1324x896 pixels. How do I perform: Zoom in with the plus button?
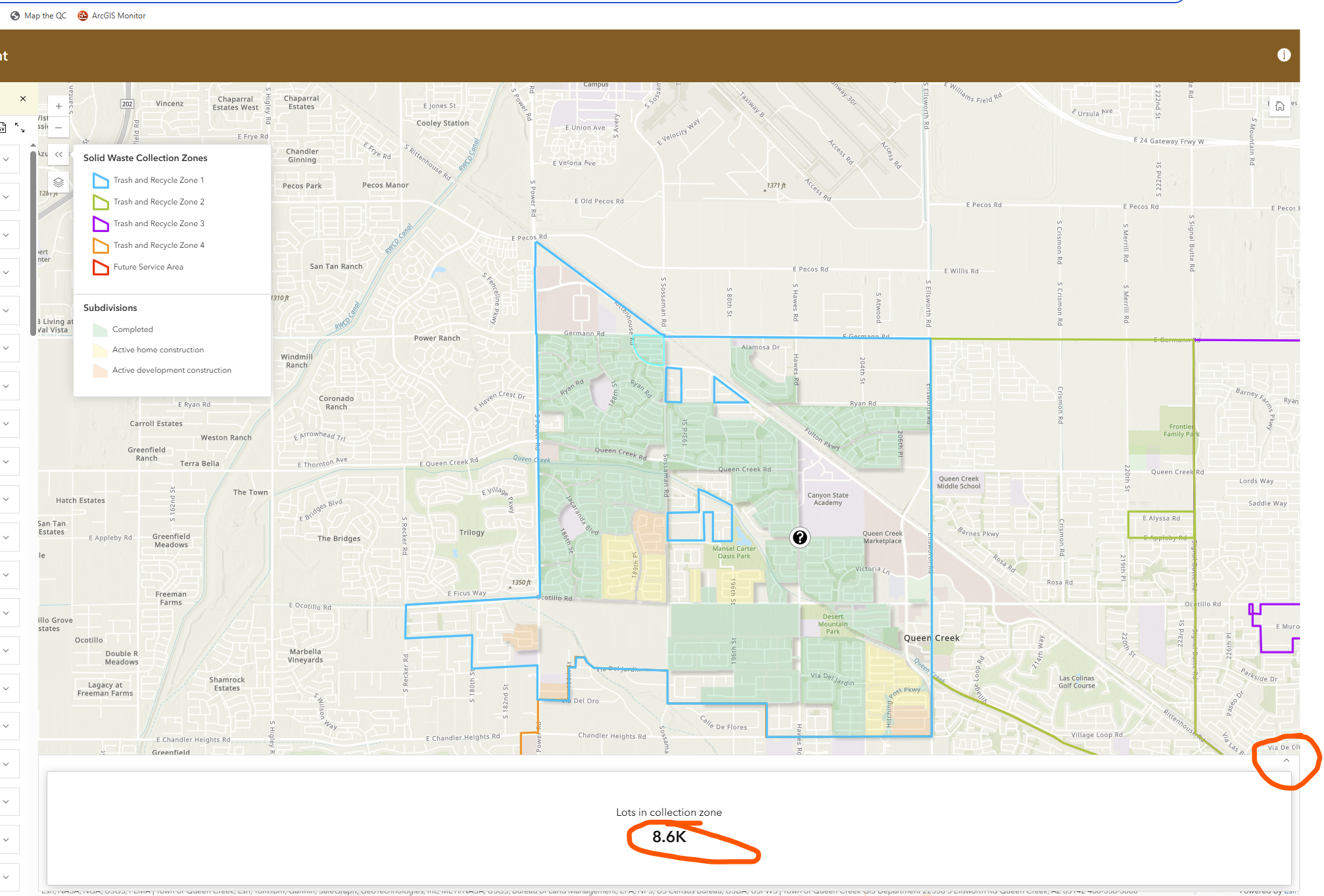(x=59, y=106)
